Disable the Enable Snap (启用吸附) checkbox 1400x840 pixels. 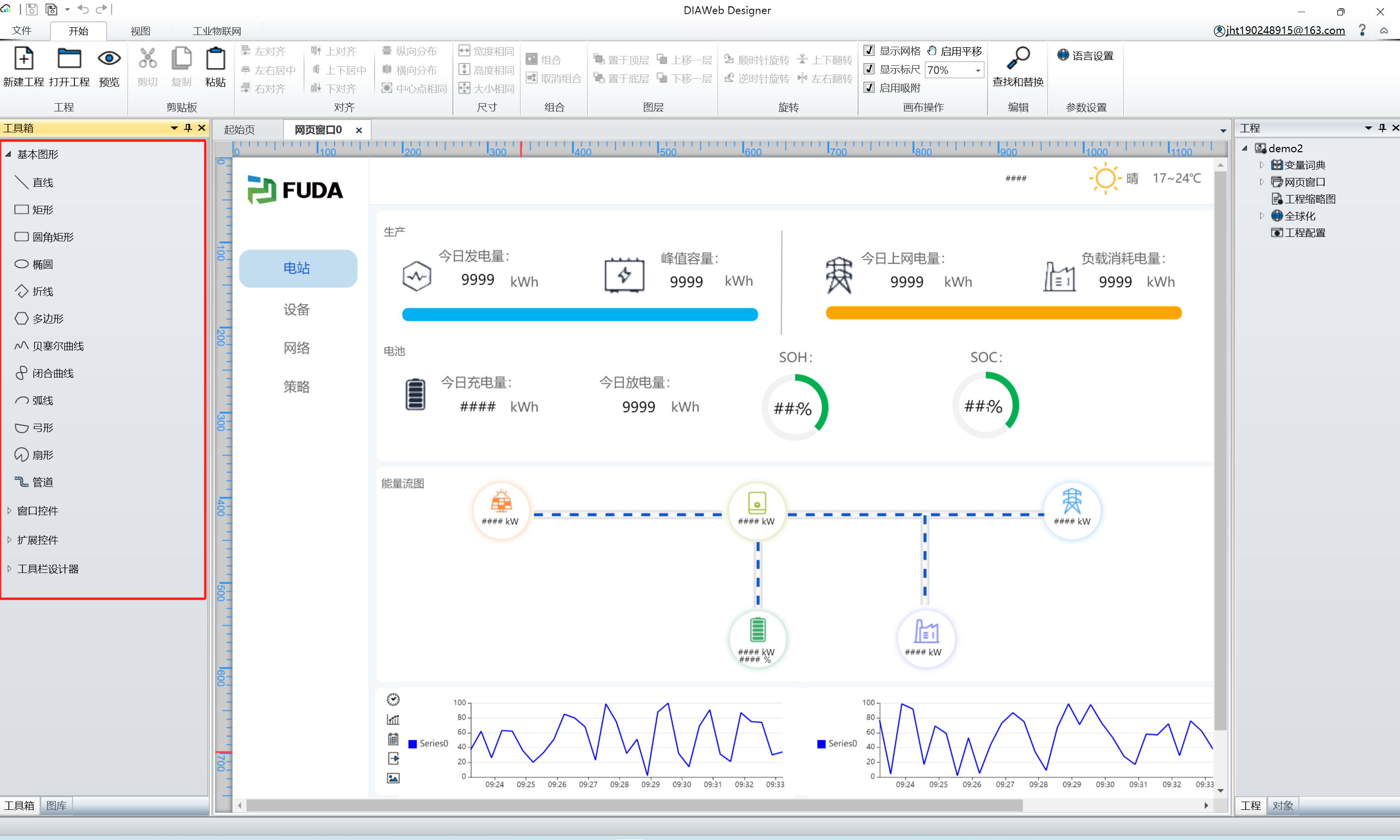[870, 88]
